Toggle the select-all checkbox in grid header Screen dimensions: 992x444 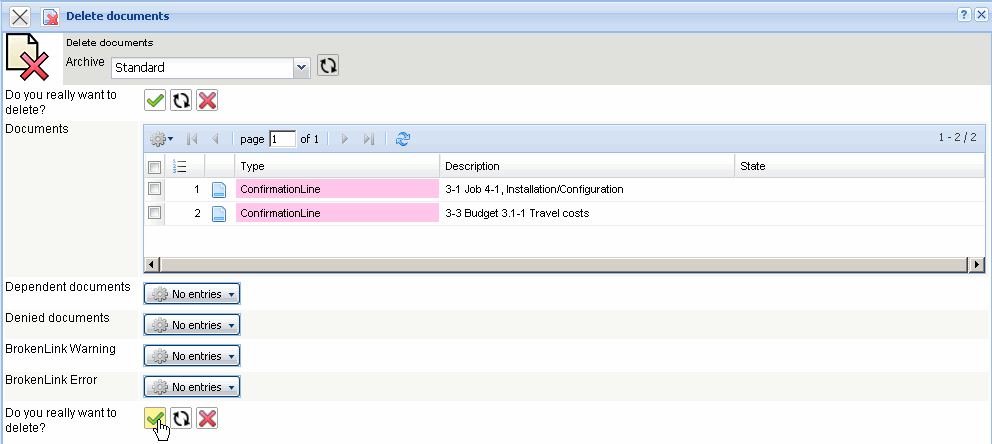pyautogui.click(x=154, y=167)
